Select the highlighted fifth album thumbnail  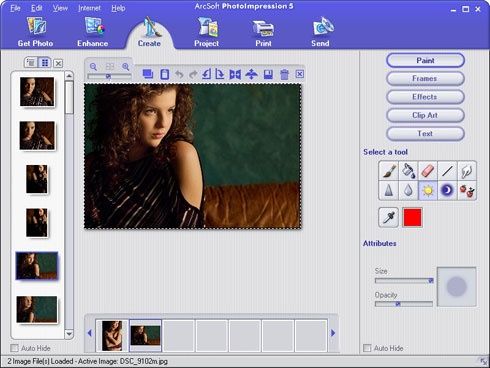click(x=37, y=266)
